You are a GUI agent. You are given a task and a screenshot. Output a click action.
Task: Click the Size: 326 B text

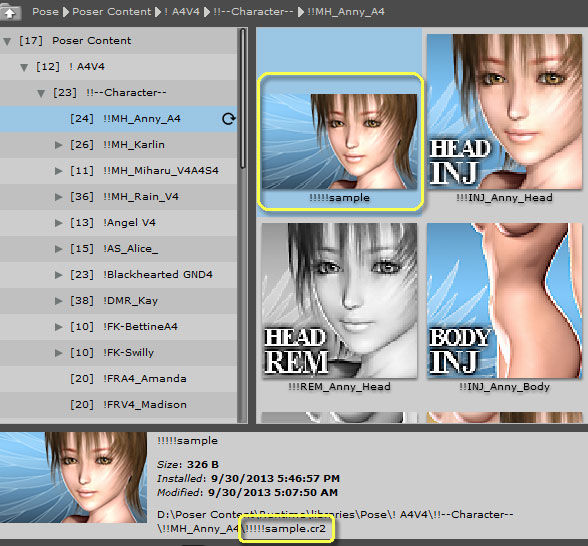click(188, 465)
